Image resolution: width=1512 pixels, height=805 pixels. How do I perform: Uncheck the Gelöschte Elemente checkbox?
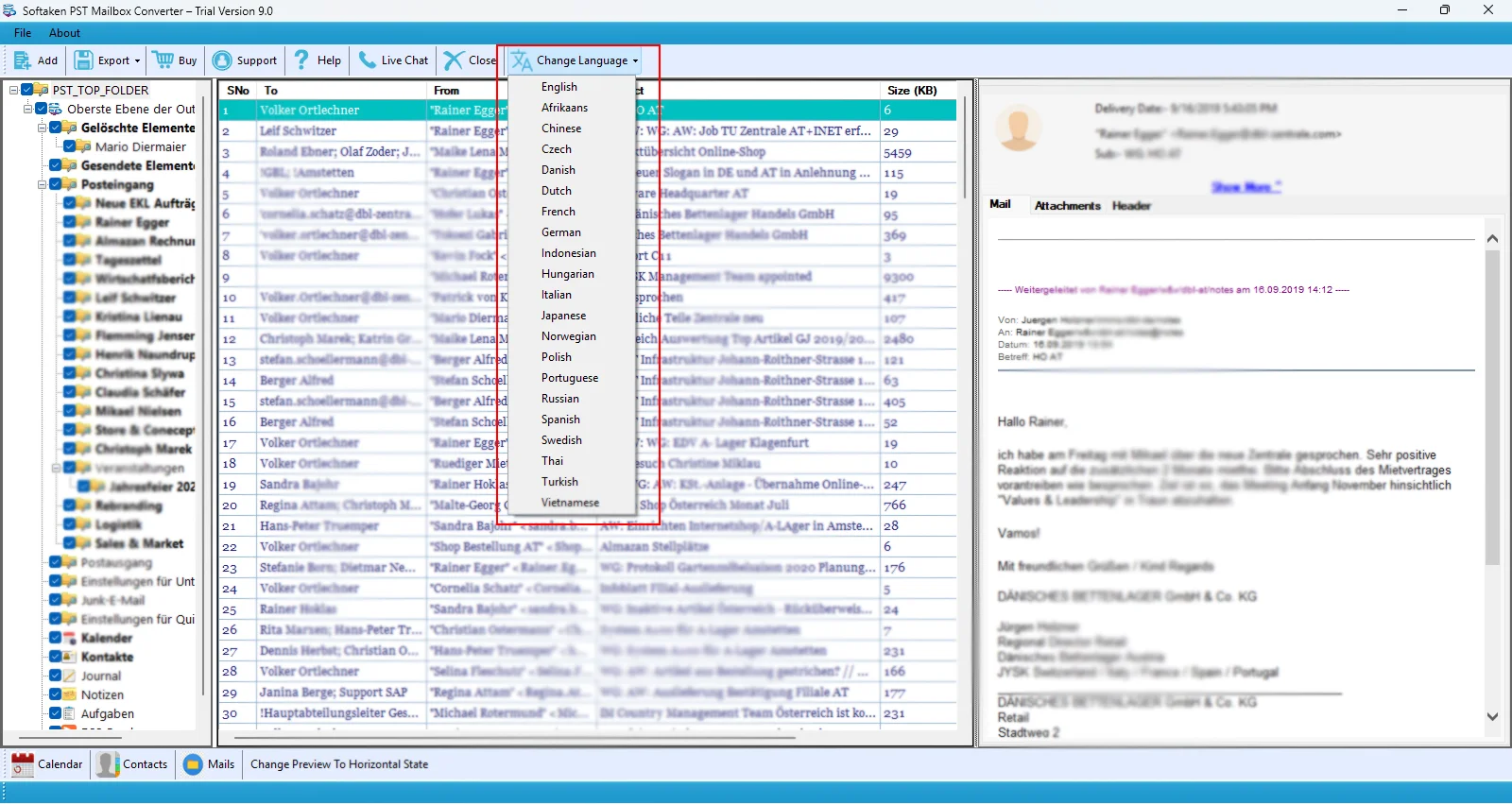pyautogui.click(x=56, y=128)
